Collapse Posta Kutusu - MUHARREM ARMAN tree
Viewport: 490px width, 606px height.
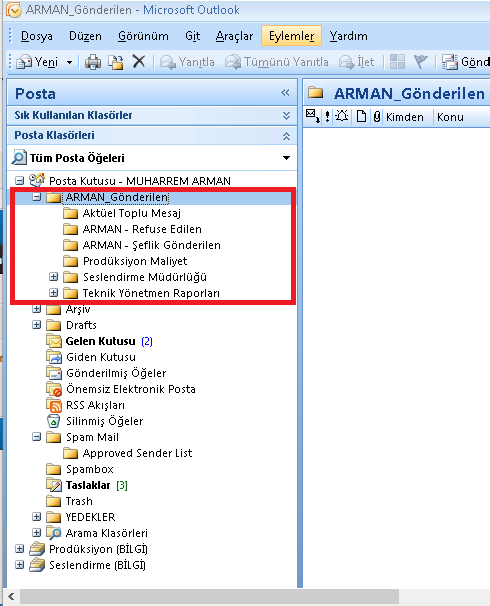coord(19,180)
